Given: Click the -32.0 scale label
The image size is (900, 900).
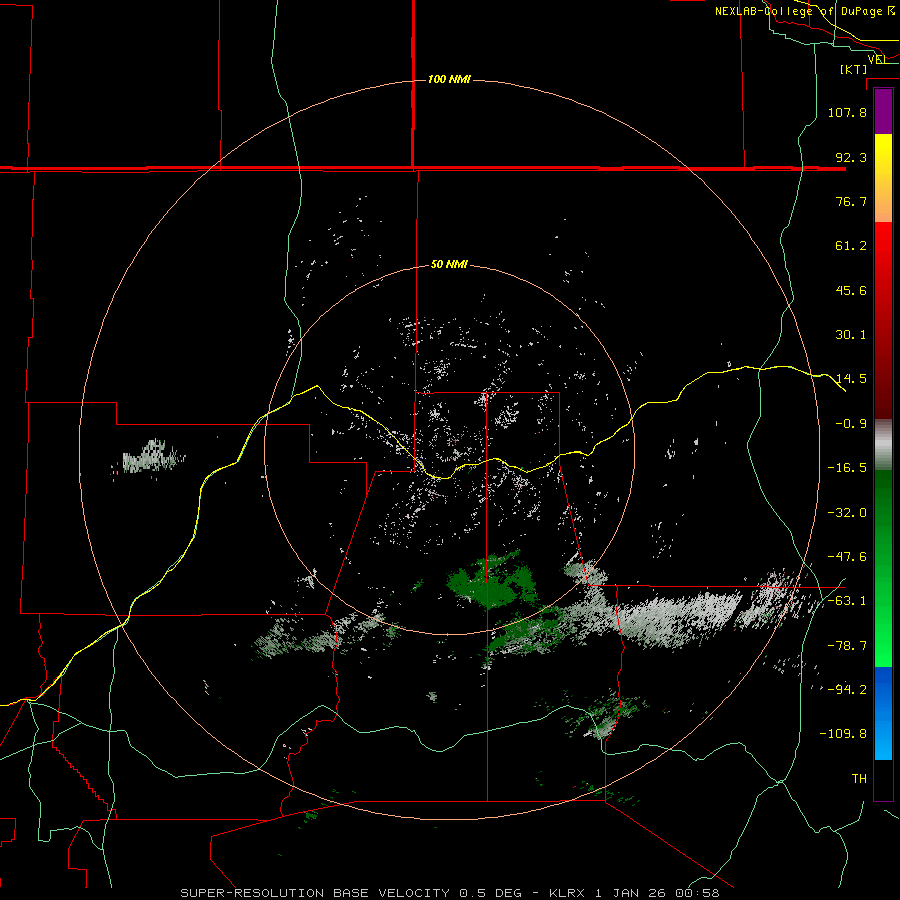Looking at the screenshot, I should [x=847, y=513].
